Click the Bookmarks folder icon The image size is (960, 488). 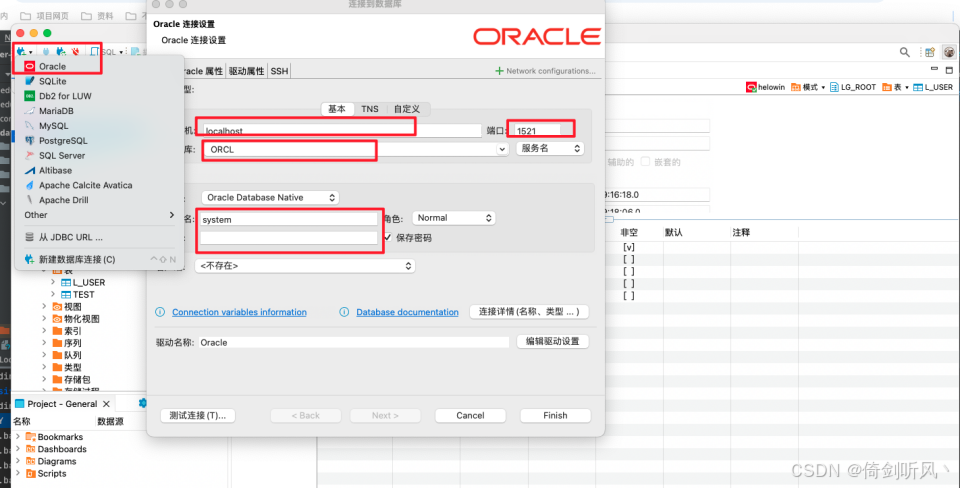(30, 437)
